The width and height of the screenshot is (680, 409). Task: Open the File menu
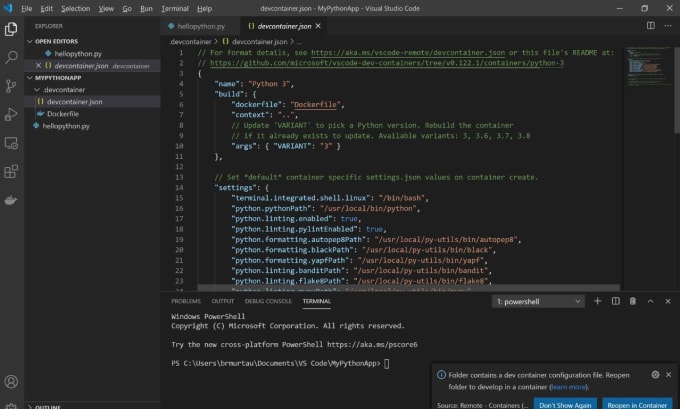point(26,8)
